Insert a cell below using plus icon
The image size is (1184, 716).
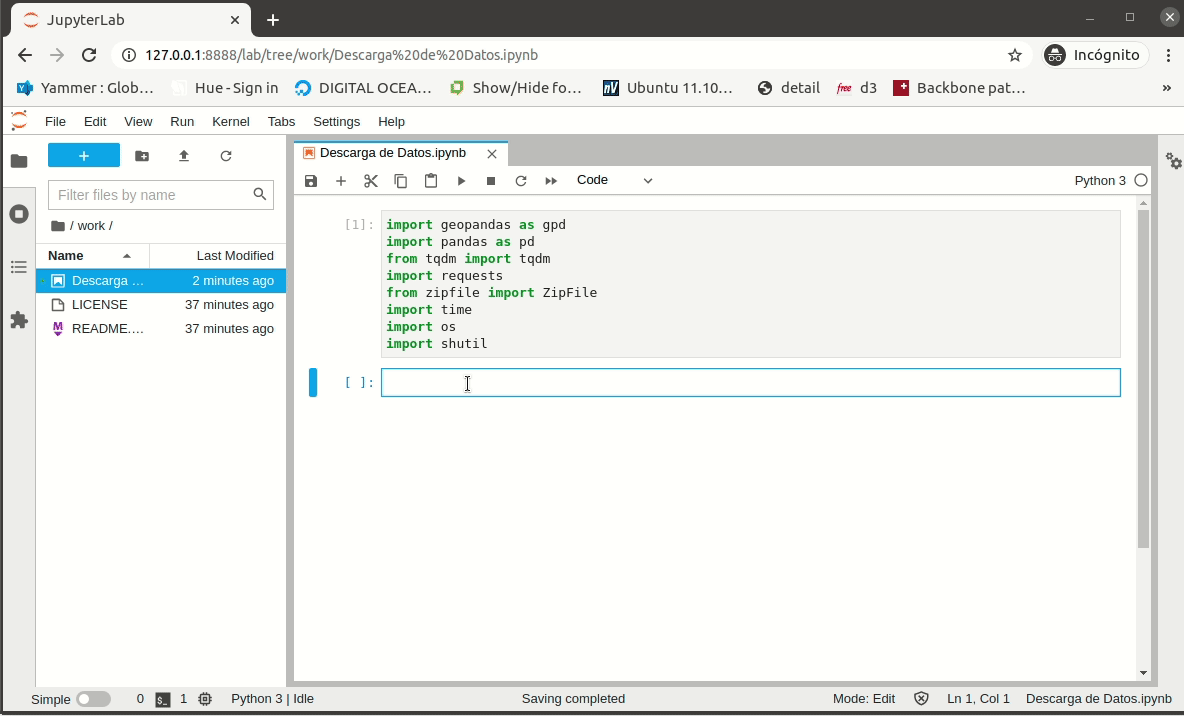tap(341, 181)
